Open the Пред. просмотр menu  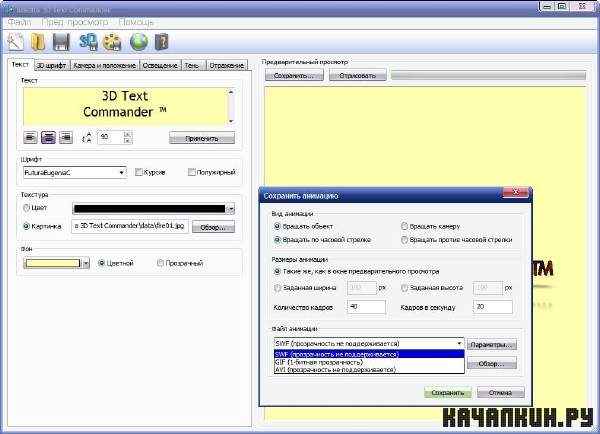(x=75, y=23)
